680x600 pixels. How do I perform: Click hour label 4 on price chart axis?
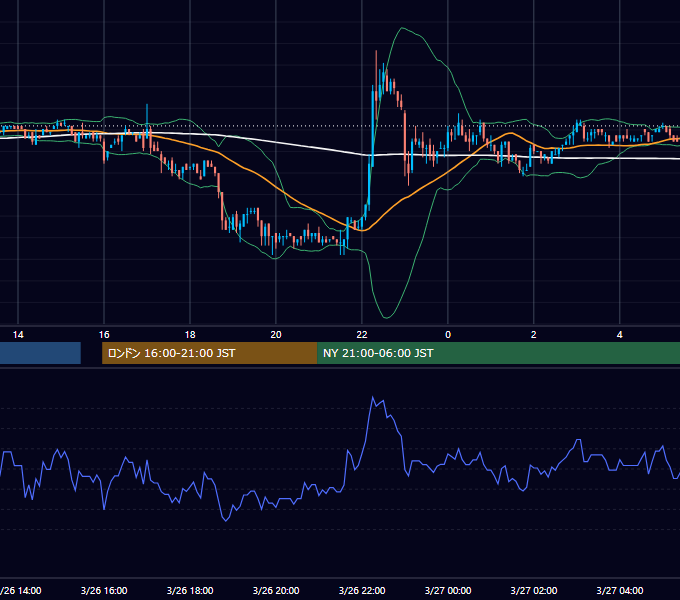click(619, 335)
